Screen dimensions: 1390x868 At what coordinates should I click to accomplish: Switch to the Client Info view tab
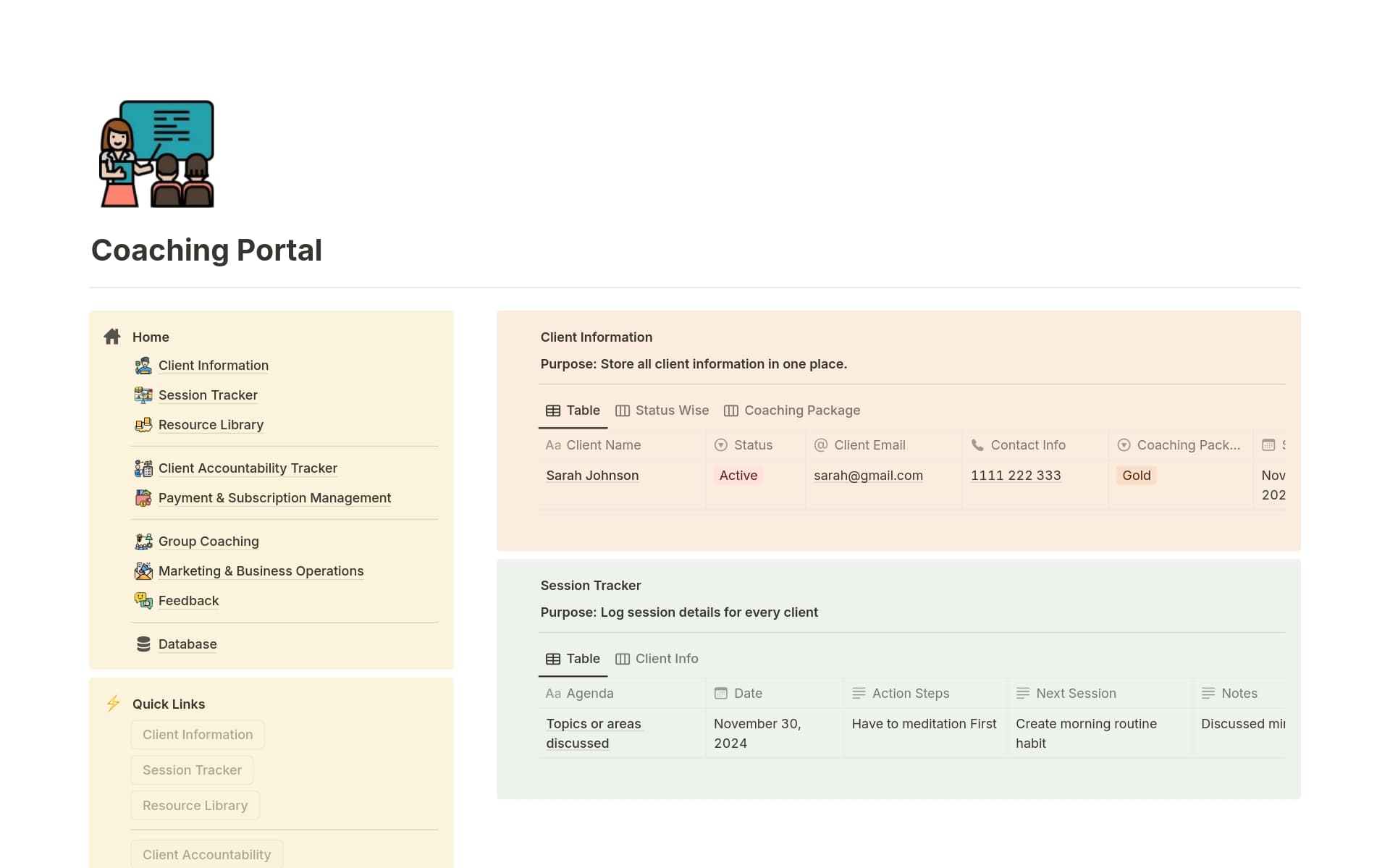click(666, 659)
